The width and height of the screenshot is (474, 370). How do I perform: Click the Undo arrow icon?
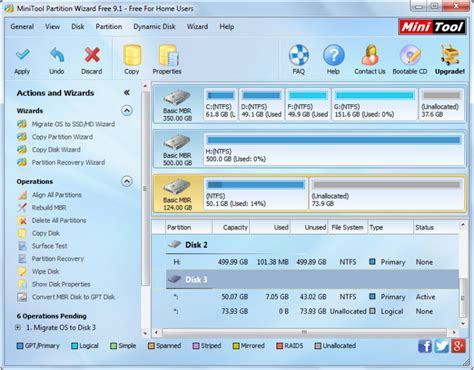tap(57, 55)
